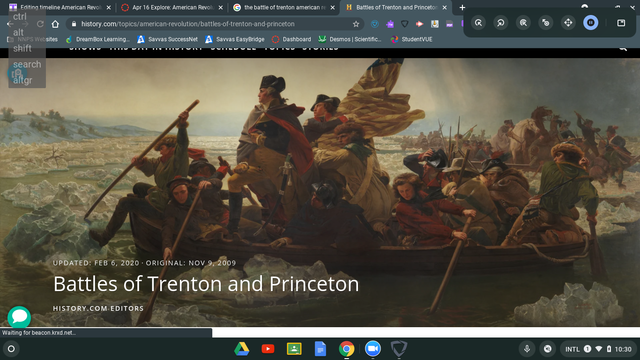Close the Battles of Trenton and Princeton tab
The width and height of the screenshot is (640, 360).
point(444,7)
